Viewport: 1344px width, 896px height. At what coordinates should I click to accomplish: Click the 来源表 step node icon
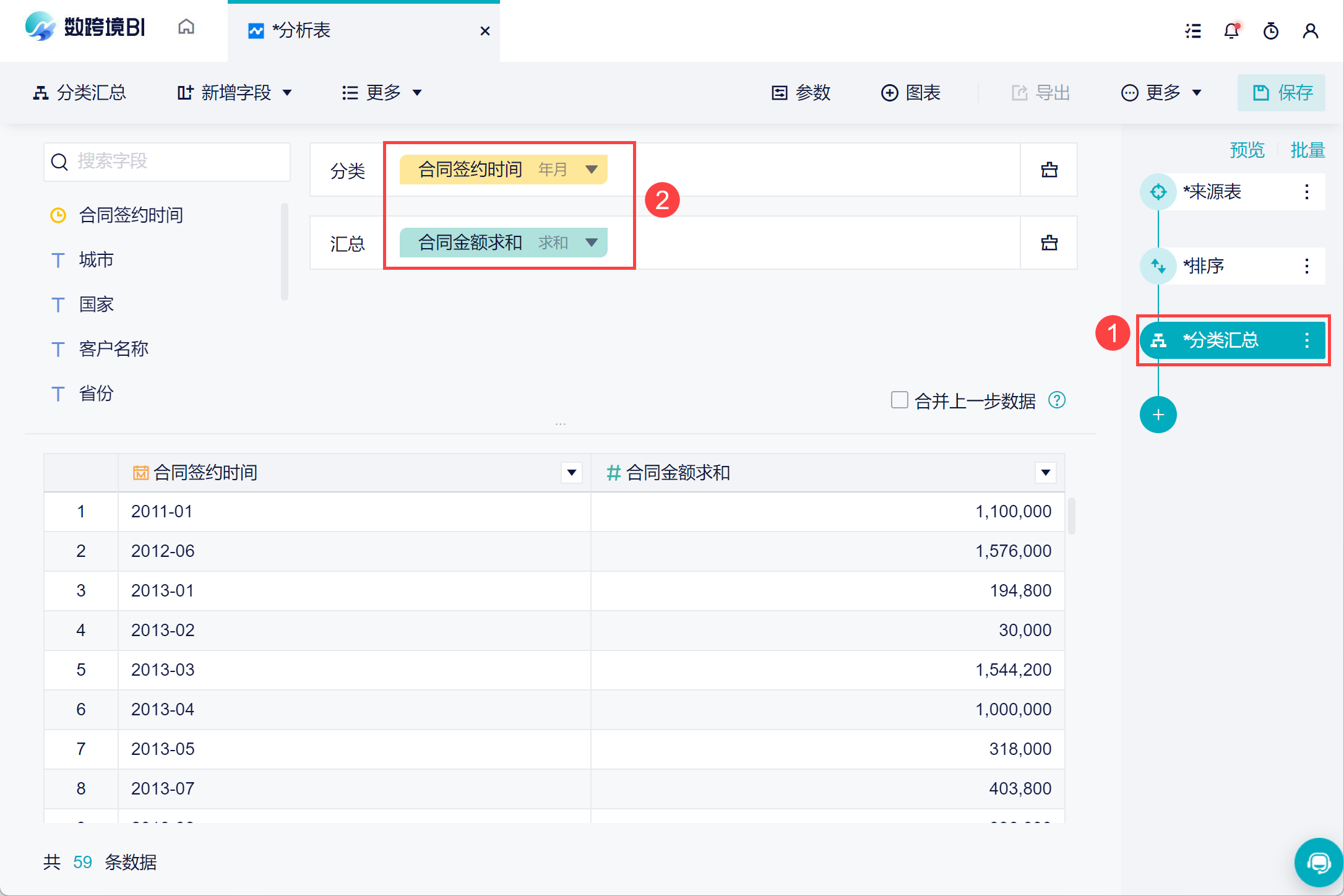tap(1158, 192)
